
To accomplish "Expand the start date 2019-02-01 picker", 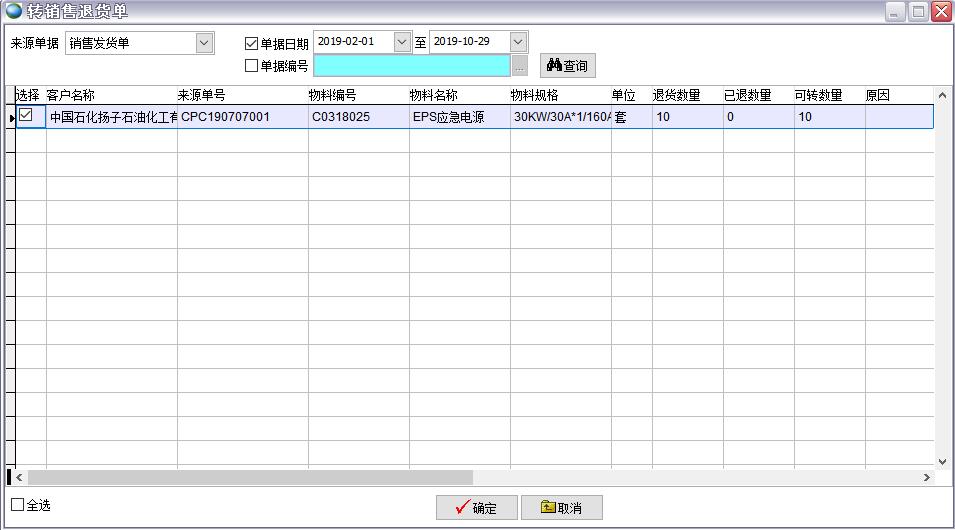I will [402, 42].
